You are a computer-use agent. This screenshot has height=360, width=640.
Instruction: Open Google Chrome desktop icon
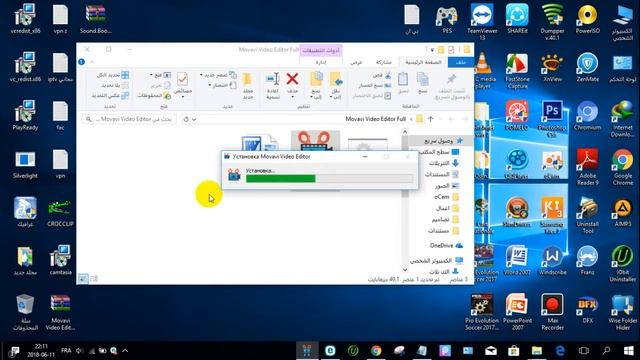click(x=622, y=167)
